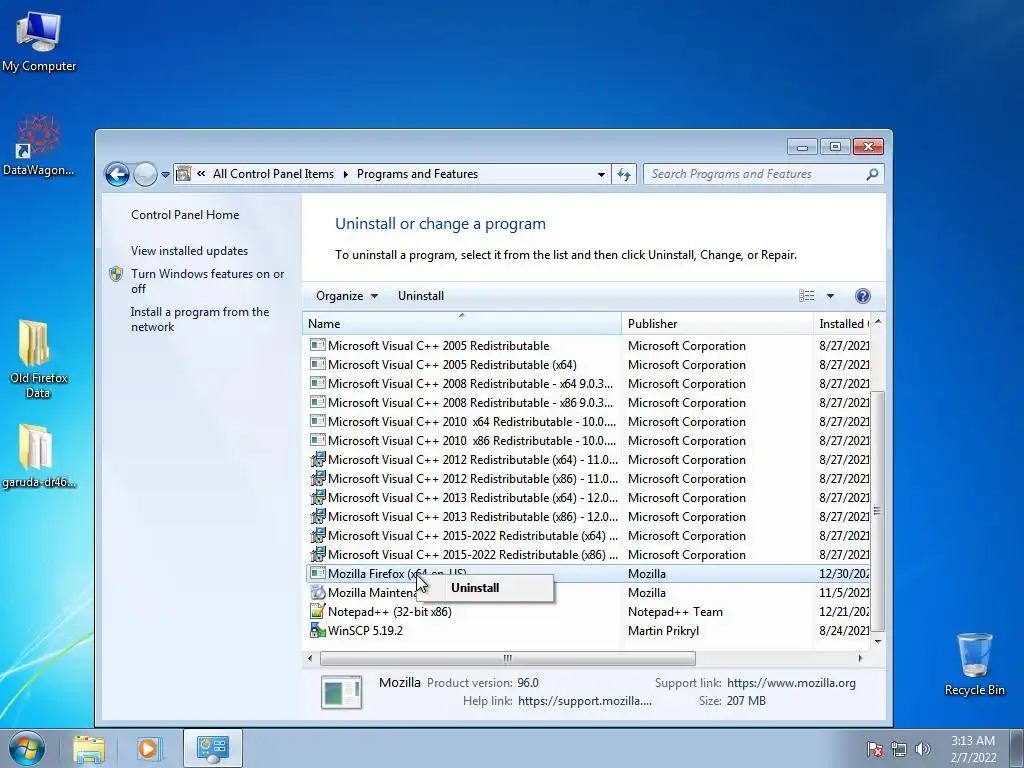The width and height of the screenshot is (1024, 768).
Task: Click the volume speaker tray icon
Action: click(x=923, y=748)
